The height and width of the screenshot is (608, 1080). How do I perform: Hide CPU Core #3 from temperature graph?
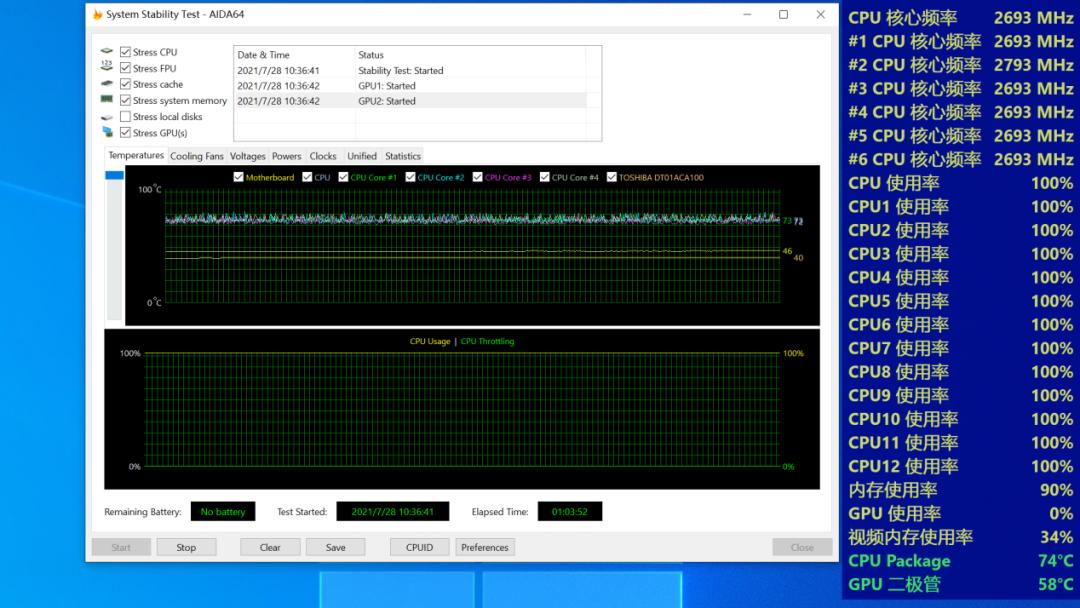(x=477, y=177)
